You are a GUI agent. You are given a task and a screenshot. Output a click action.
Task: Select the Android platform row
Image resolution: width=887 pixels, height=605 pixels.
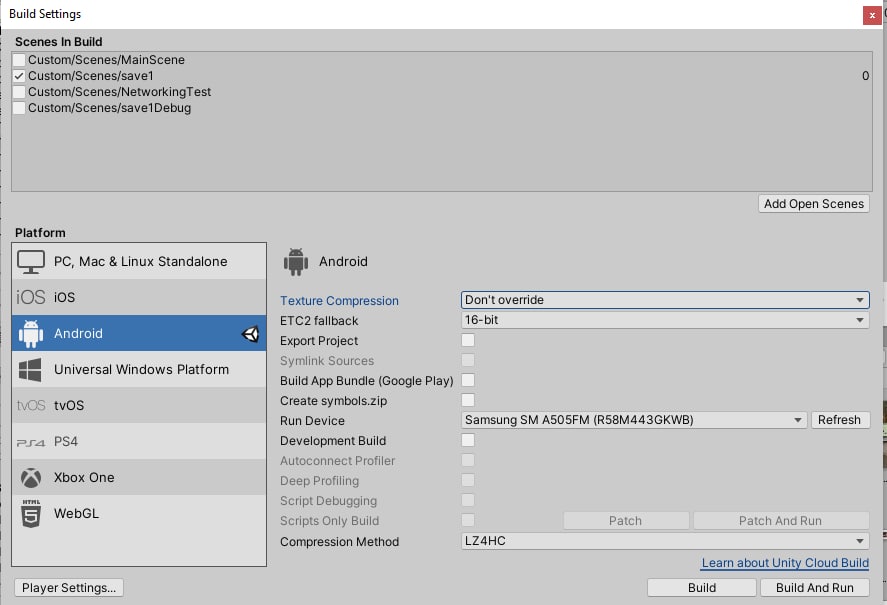pos(139,333)
